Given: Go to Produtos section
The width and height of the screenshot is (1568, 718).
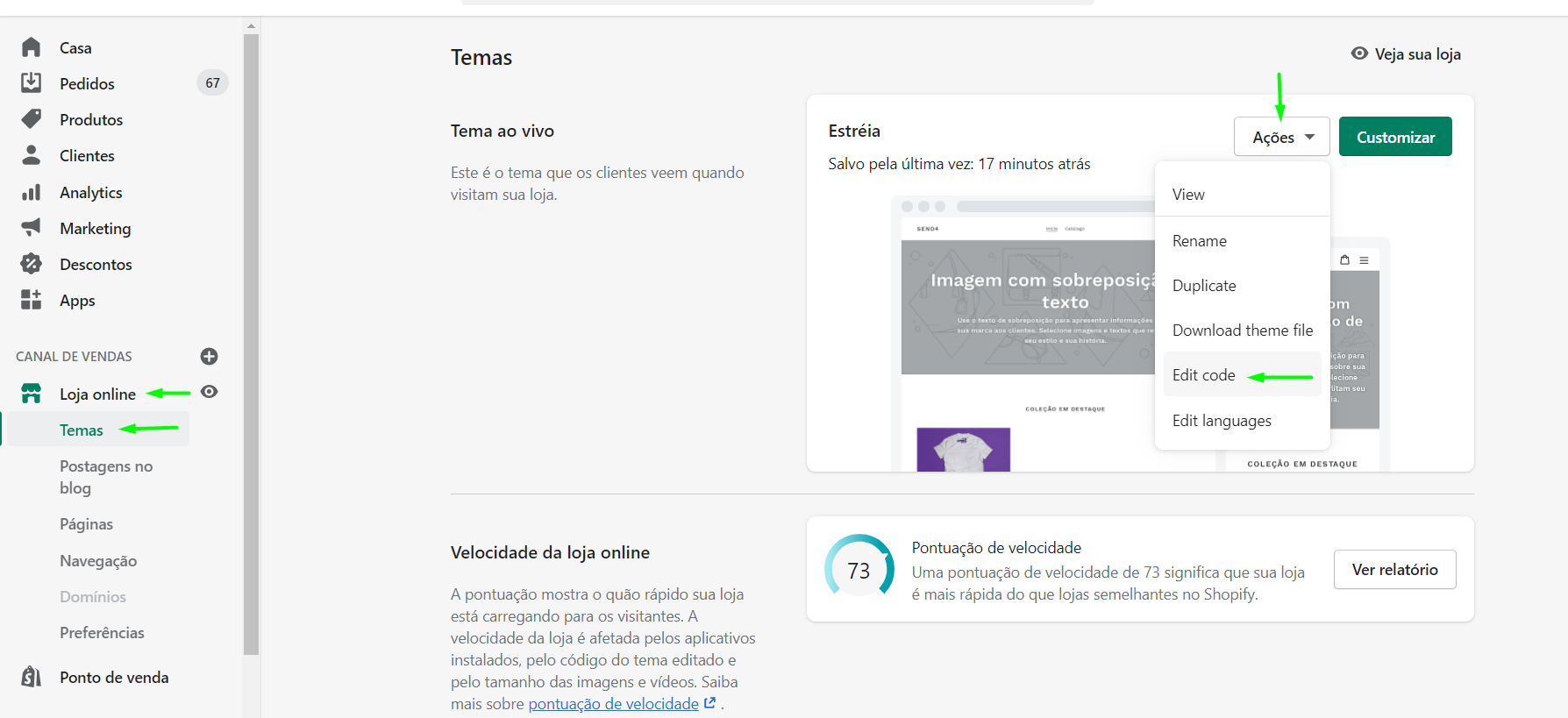Looking at the screenshot, I should point(91,120).
